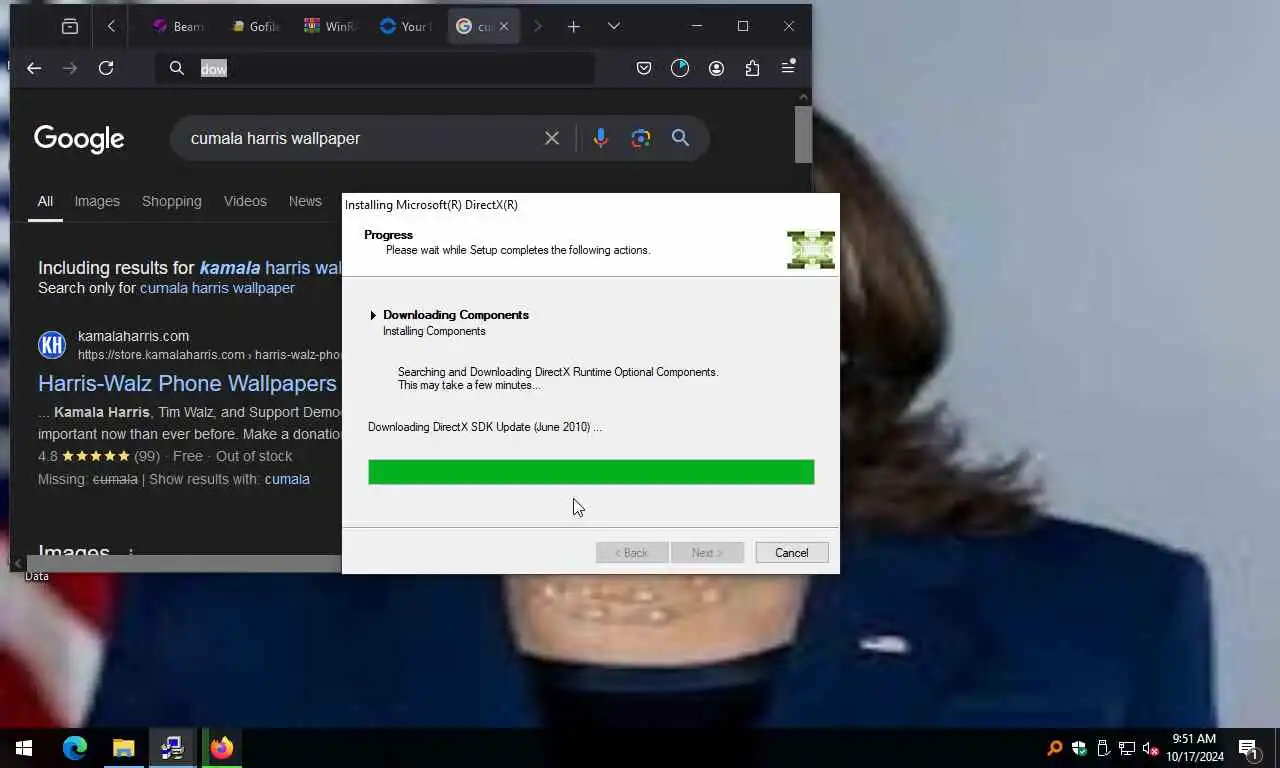
Task: Click the green download progress bar
Action: [x=591, y=472]
